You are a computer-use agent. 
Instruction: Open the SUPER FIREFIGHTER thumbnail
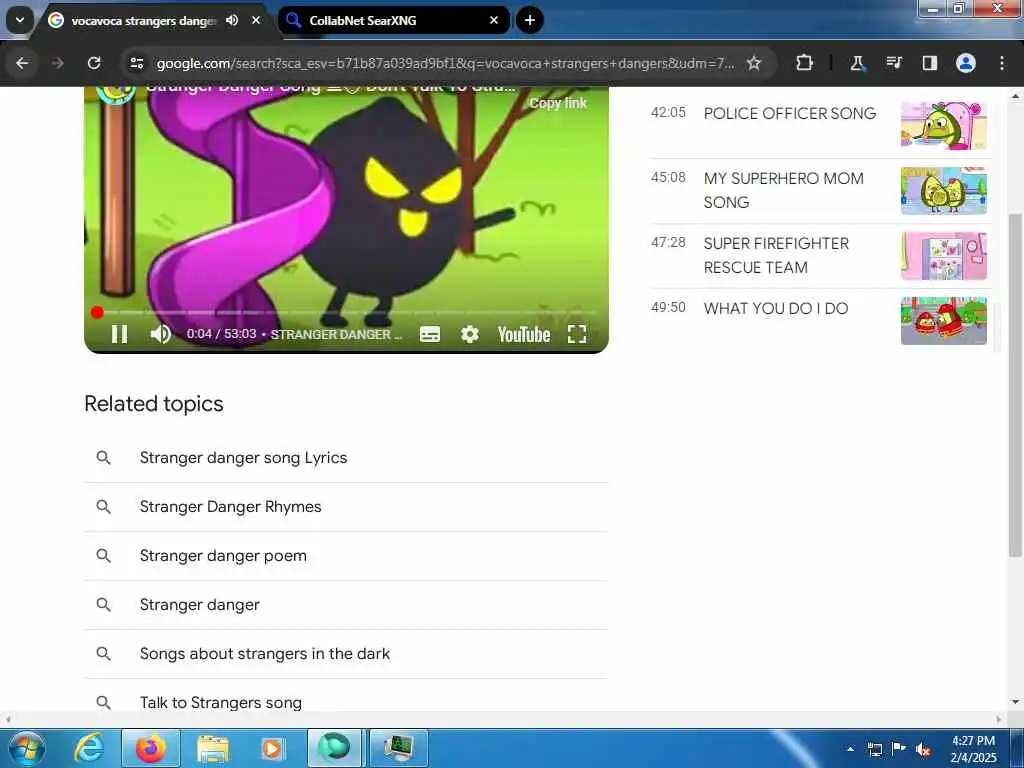[x=944, y=256]
